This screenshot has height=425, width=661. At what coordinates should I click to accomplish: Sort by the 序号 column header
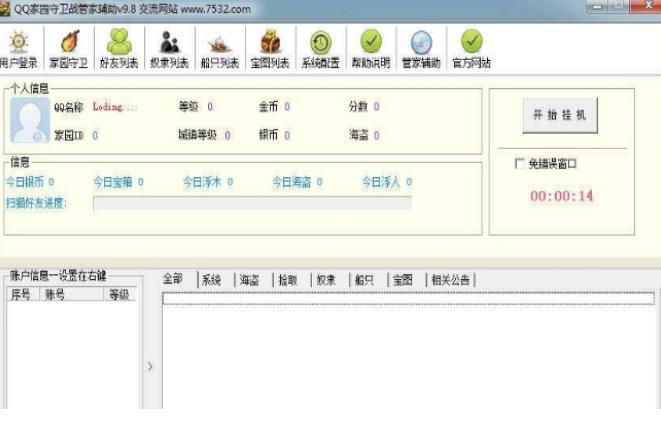[22, 294]
